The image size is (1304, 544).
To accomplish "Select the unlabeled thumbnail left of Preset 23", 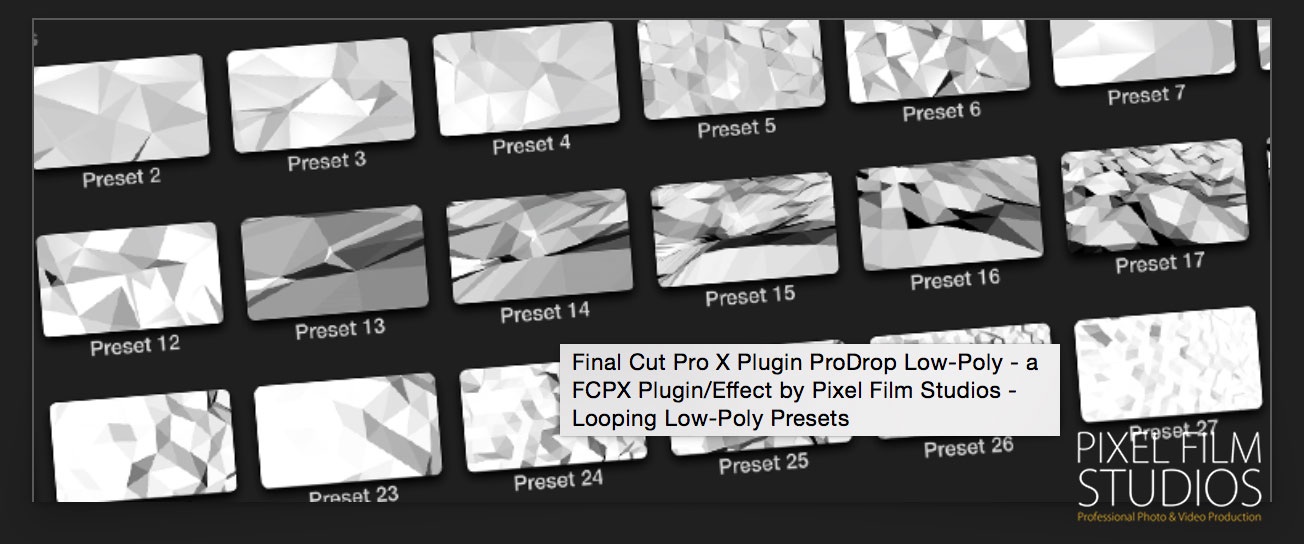I will click(x=141, y=445).
